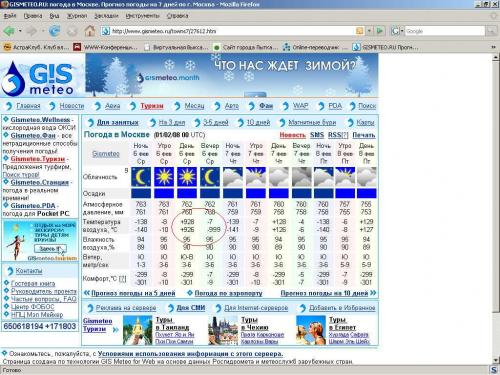Screen dimensions: 500x375
Task: Open the Вид menu
Action: 54,16
